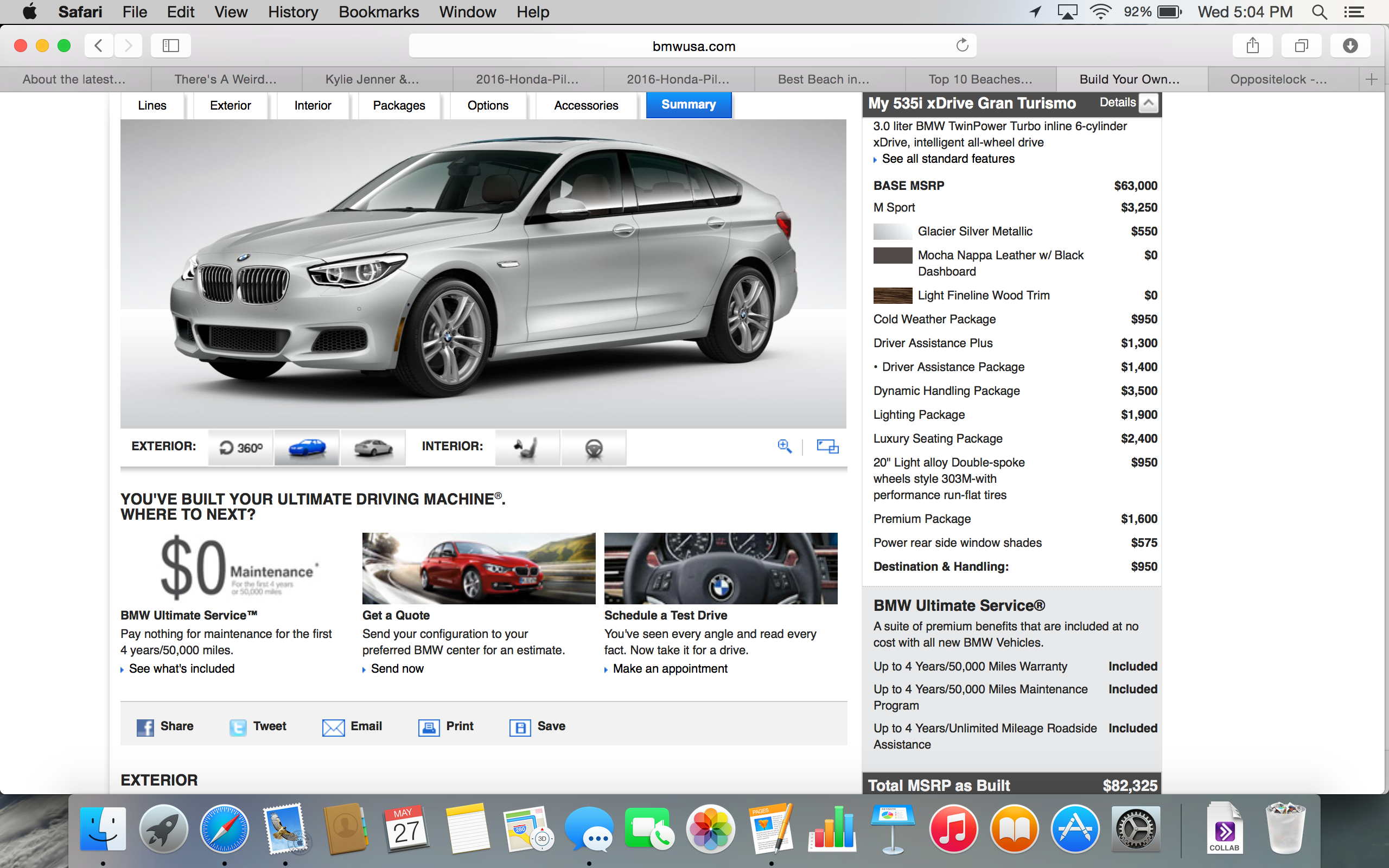
Task: Switch to the Interior tab
Action: coord(313,106)
